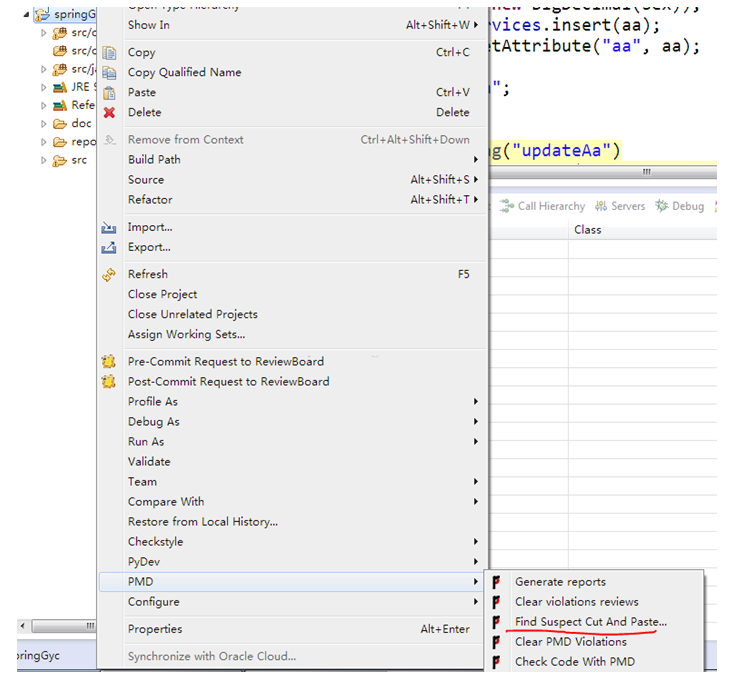Screen dimensions: 734x675
Task: Click the Class column header
Action: pyautogui.click(x=643, y=230)
